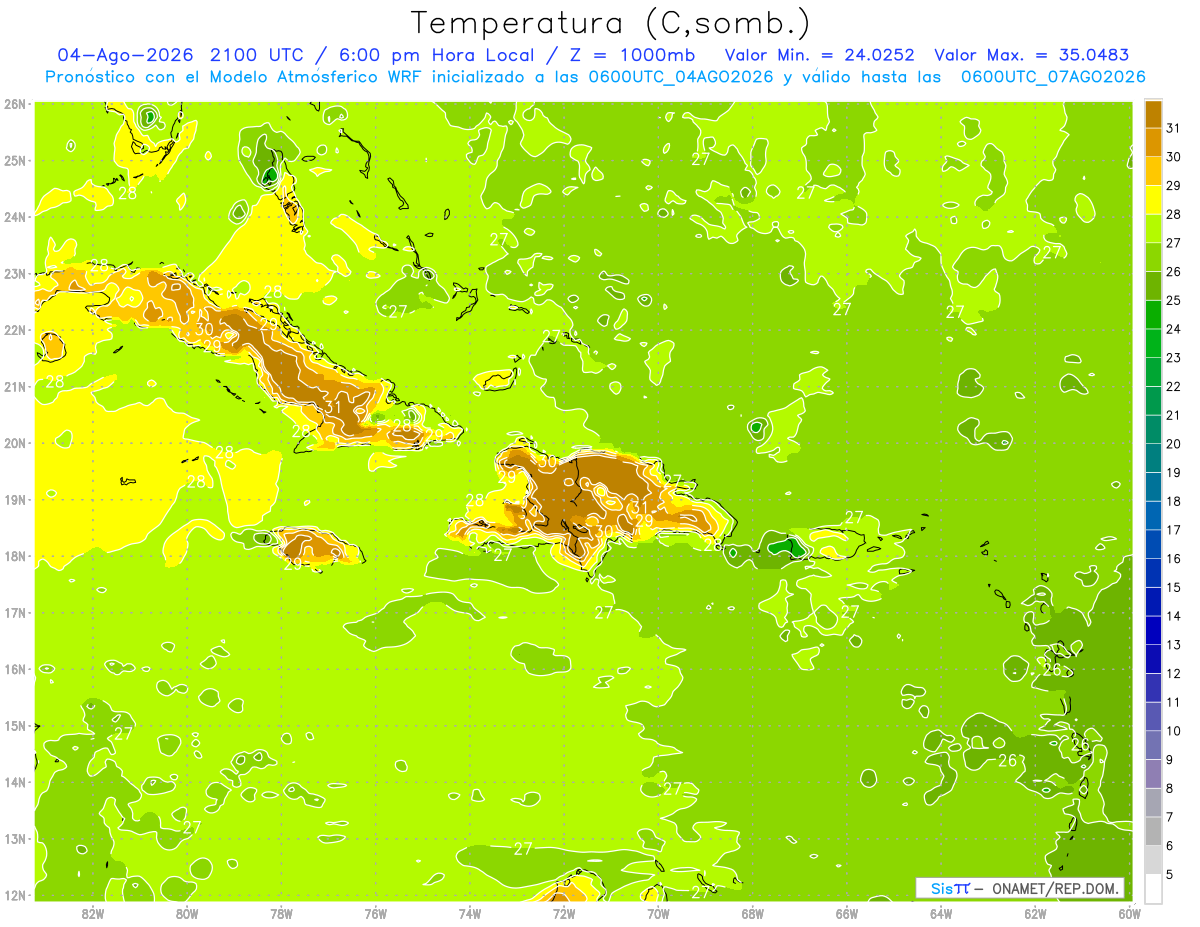The width and height of the screenshot is (1200, 927).
Task: Select the 22N latitude axis label
Action: point(15,330)
